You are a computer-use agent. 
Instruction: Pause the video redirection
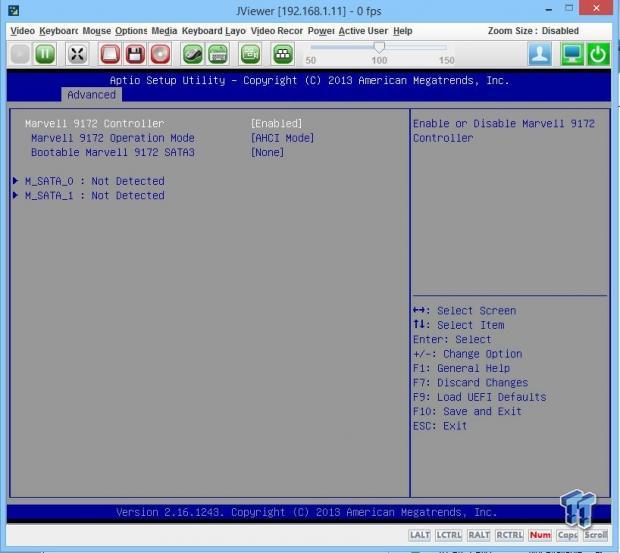pyautogui.click(x=45, y=54)
